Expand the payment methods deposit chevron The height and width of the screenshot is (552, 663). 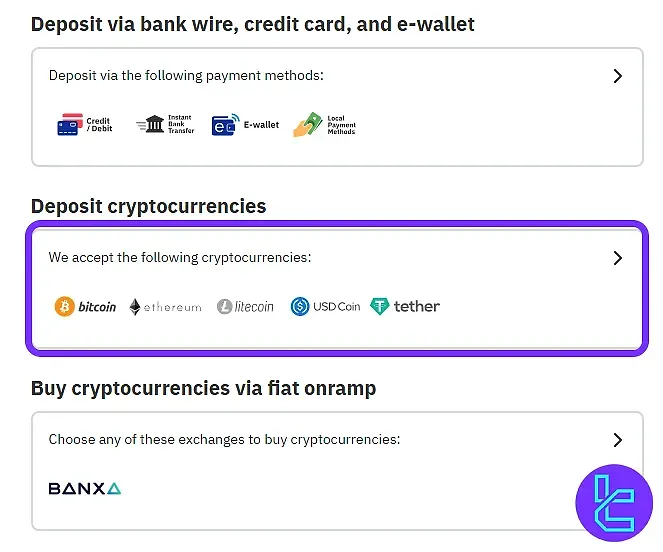pyautogui.click(x=618, y=76)
